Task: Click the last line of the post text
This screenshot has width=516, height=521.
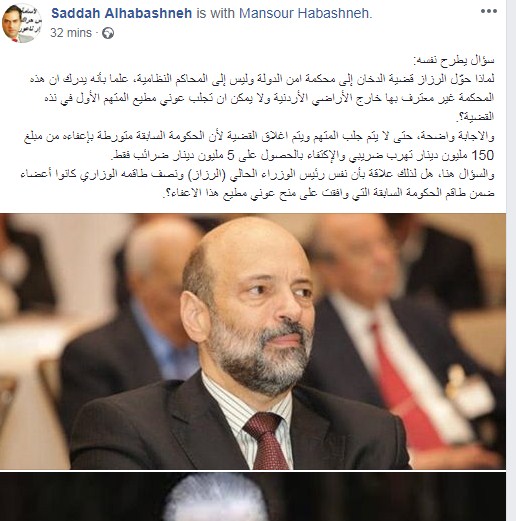Action: point(328,193)
